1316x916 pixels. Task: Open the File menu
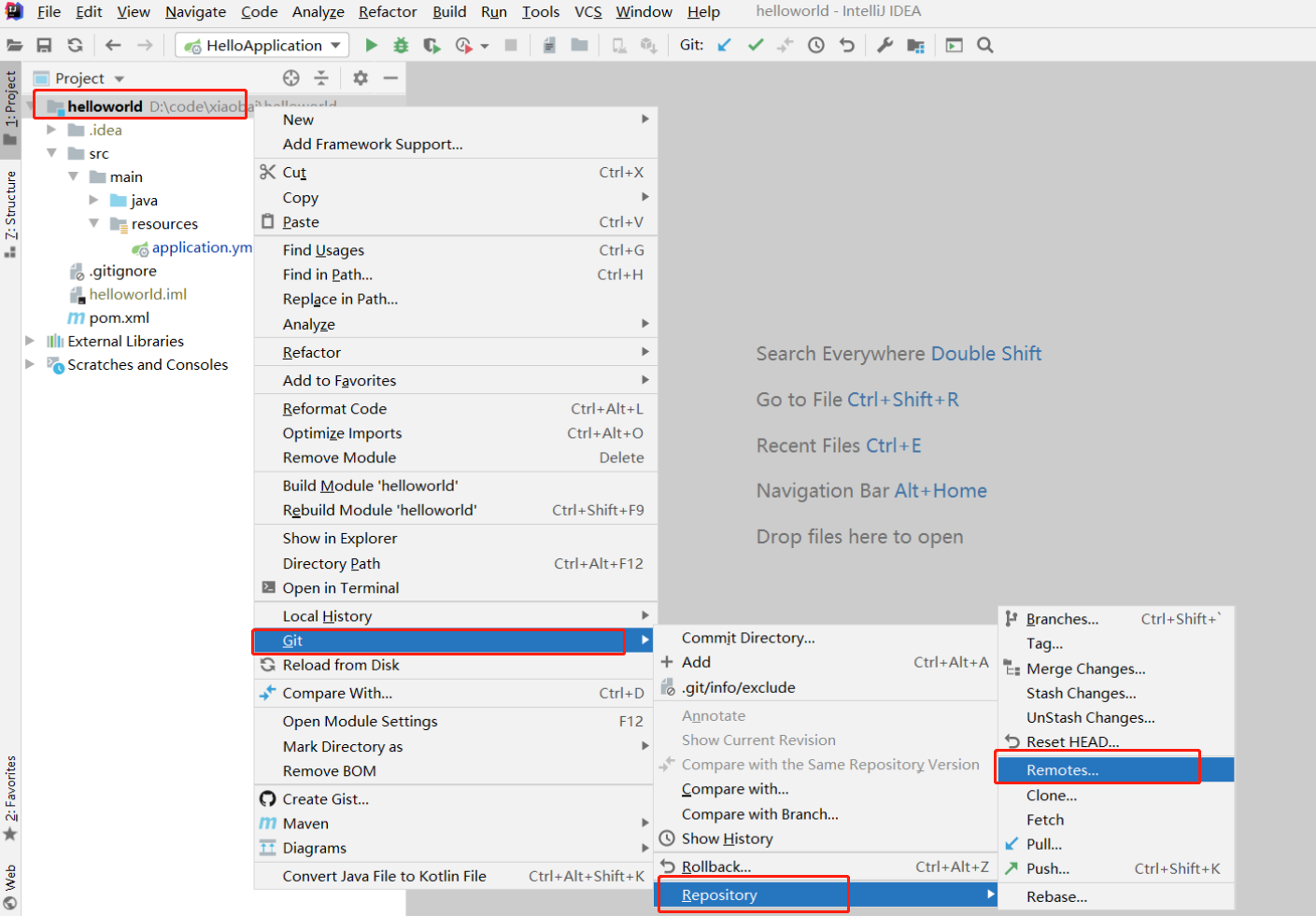click(49, 11)
